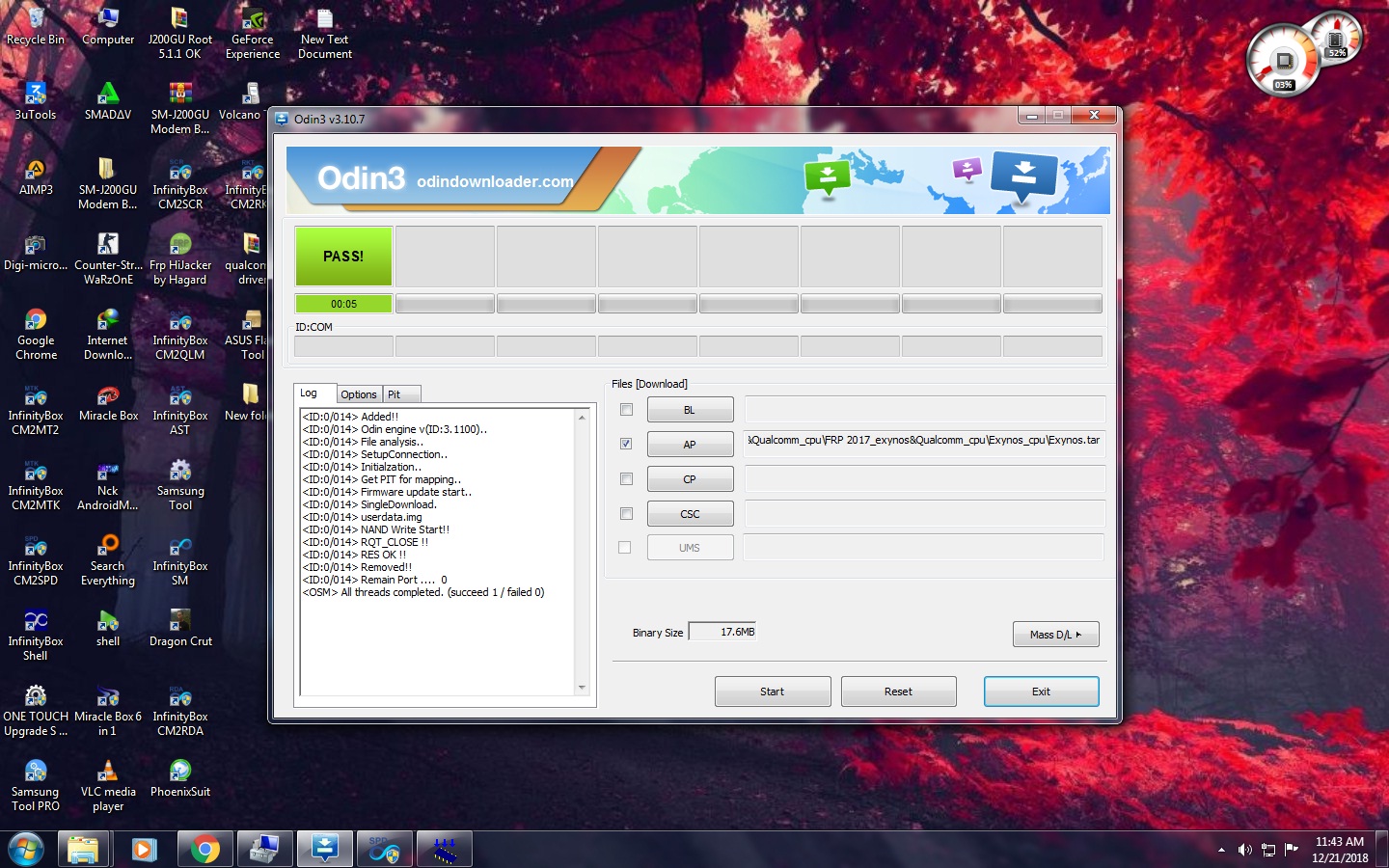The image size is (1389, 868).
Task: Open New Text Document on desktop
Action: (x=325, y=34)
